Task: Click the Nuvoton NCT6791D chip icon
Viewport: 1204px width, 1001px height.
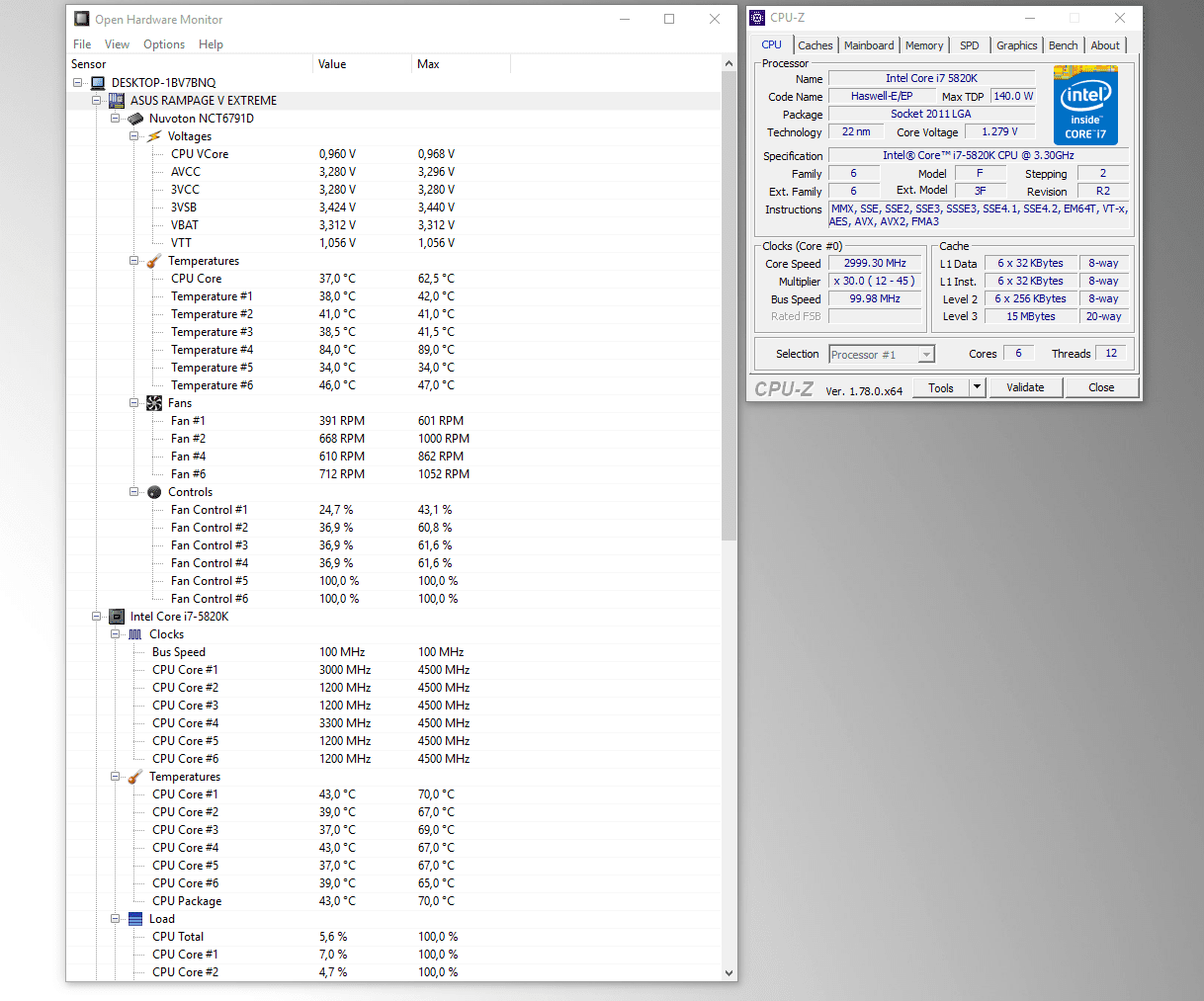Action: [135, 119]
